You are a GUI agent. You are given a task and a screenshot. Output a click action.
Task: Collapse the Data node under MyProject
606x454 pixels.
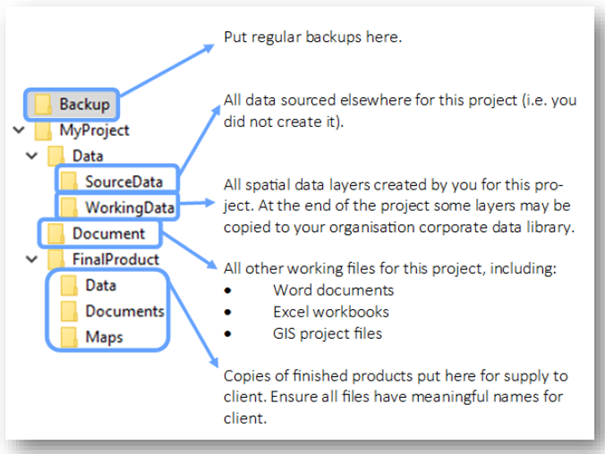(31, 156)
